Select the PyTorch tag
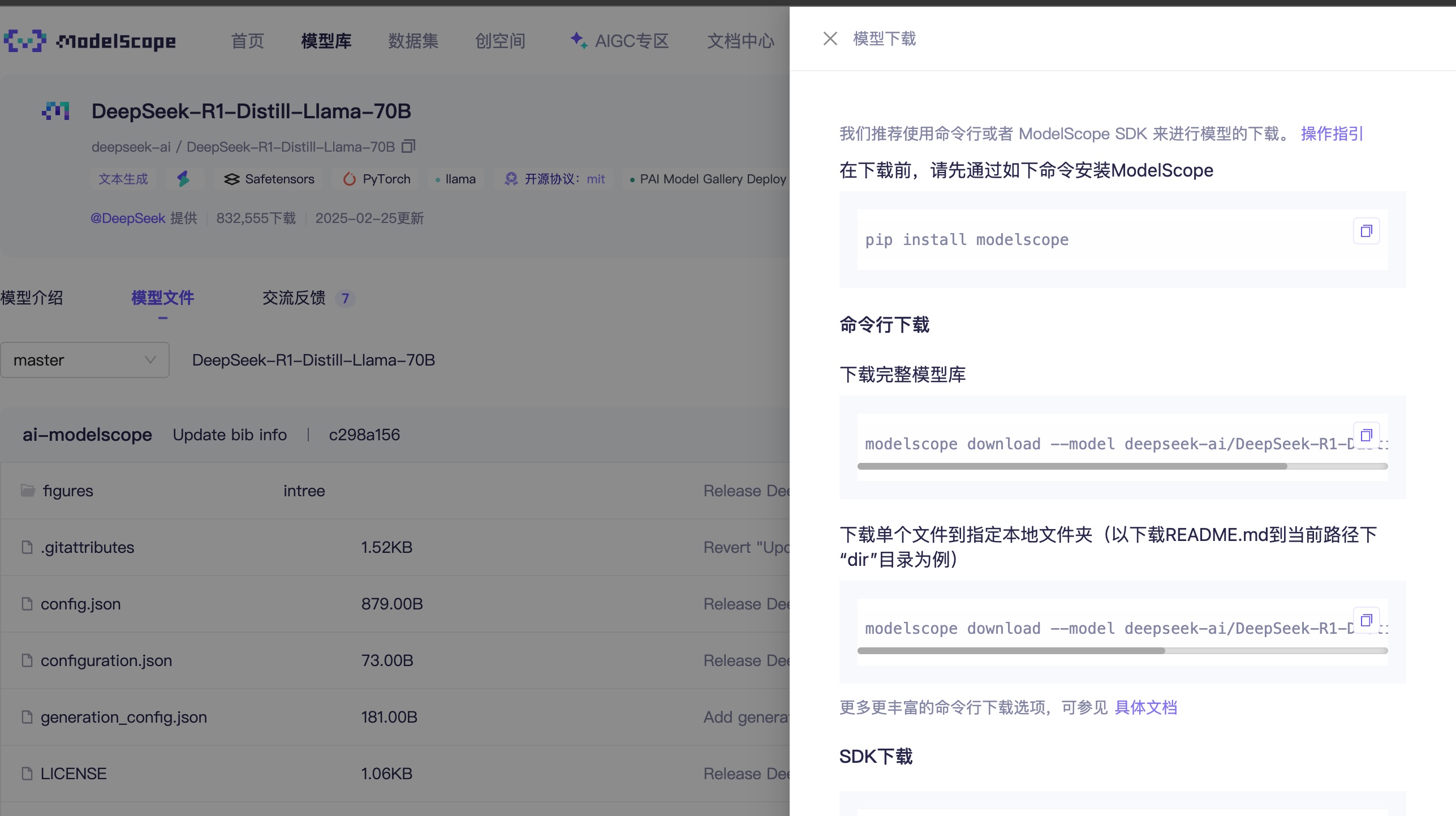Image resolution: width=1456 pixels, height=816 pixels. 376,179
